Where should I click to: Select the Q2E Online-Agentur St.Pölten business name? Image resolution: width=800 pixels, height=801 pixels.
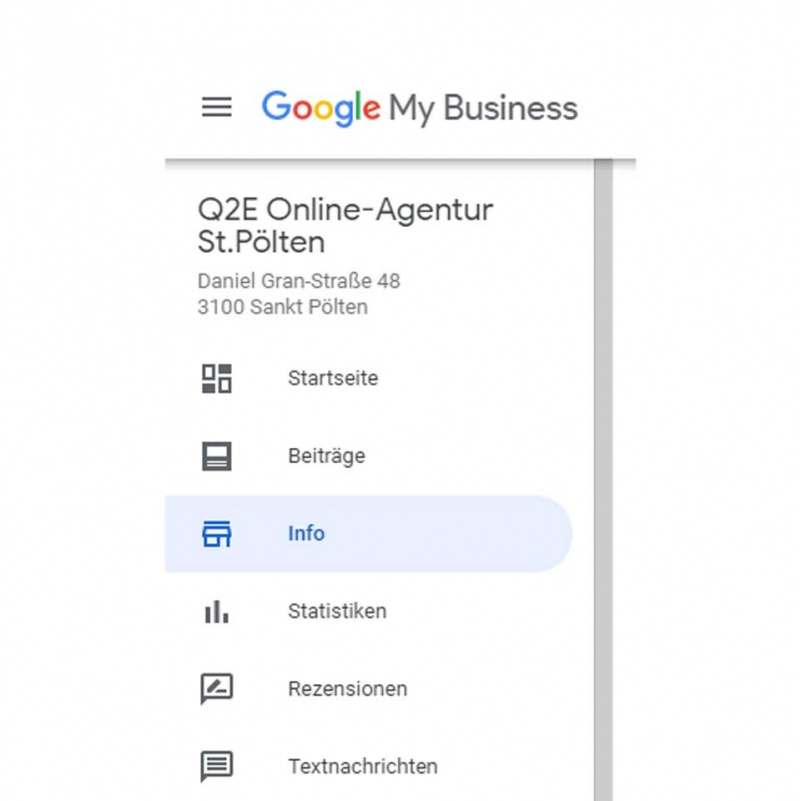[345, 225]
